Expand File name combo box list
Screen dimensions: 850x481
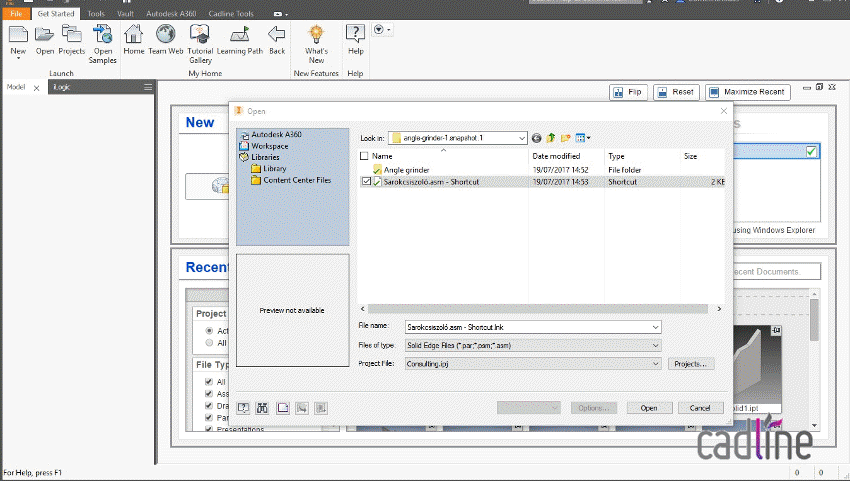[655, 327]
